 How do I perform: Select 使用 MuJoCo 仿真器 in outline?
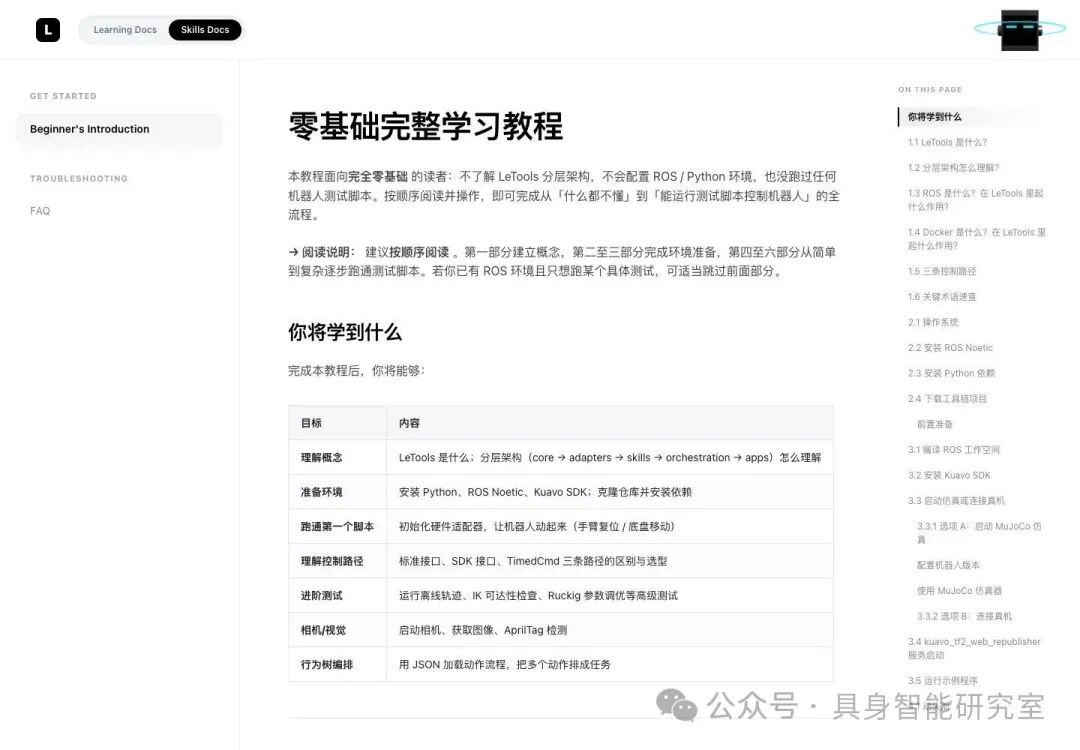coord(959,591)
